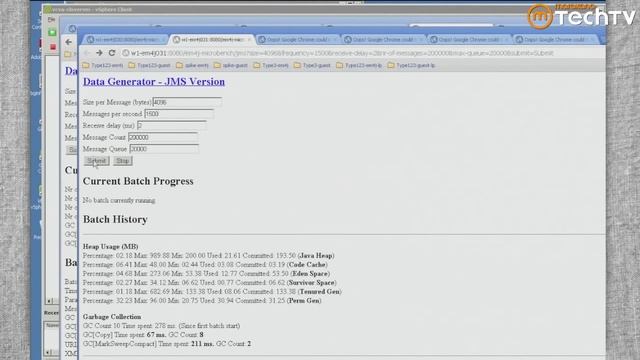Go forward with the browser arrow

[99, 53]
